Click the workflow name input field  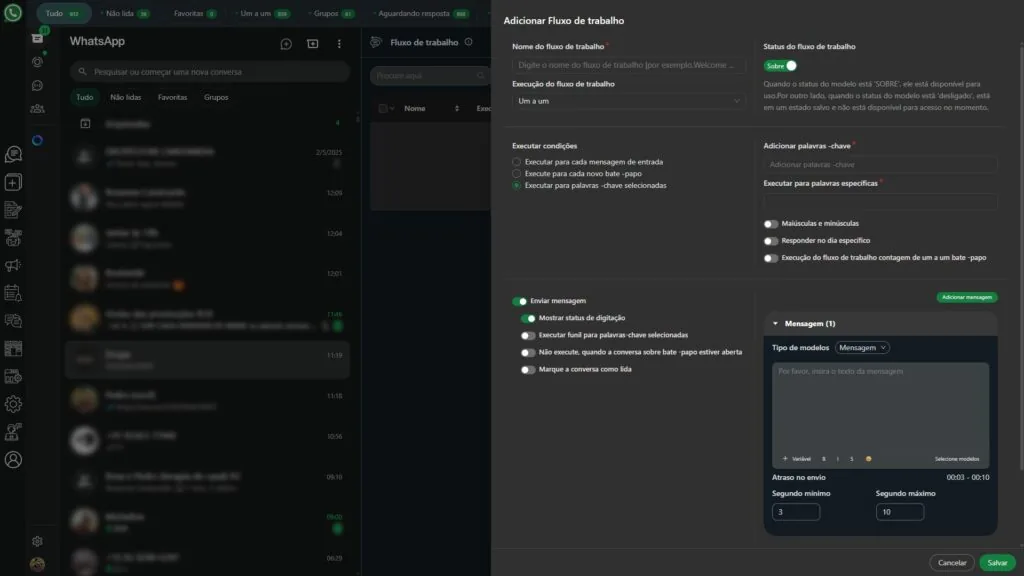point(628,65)
